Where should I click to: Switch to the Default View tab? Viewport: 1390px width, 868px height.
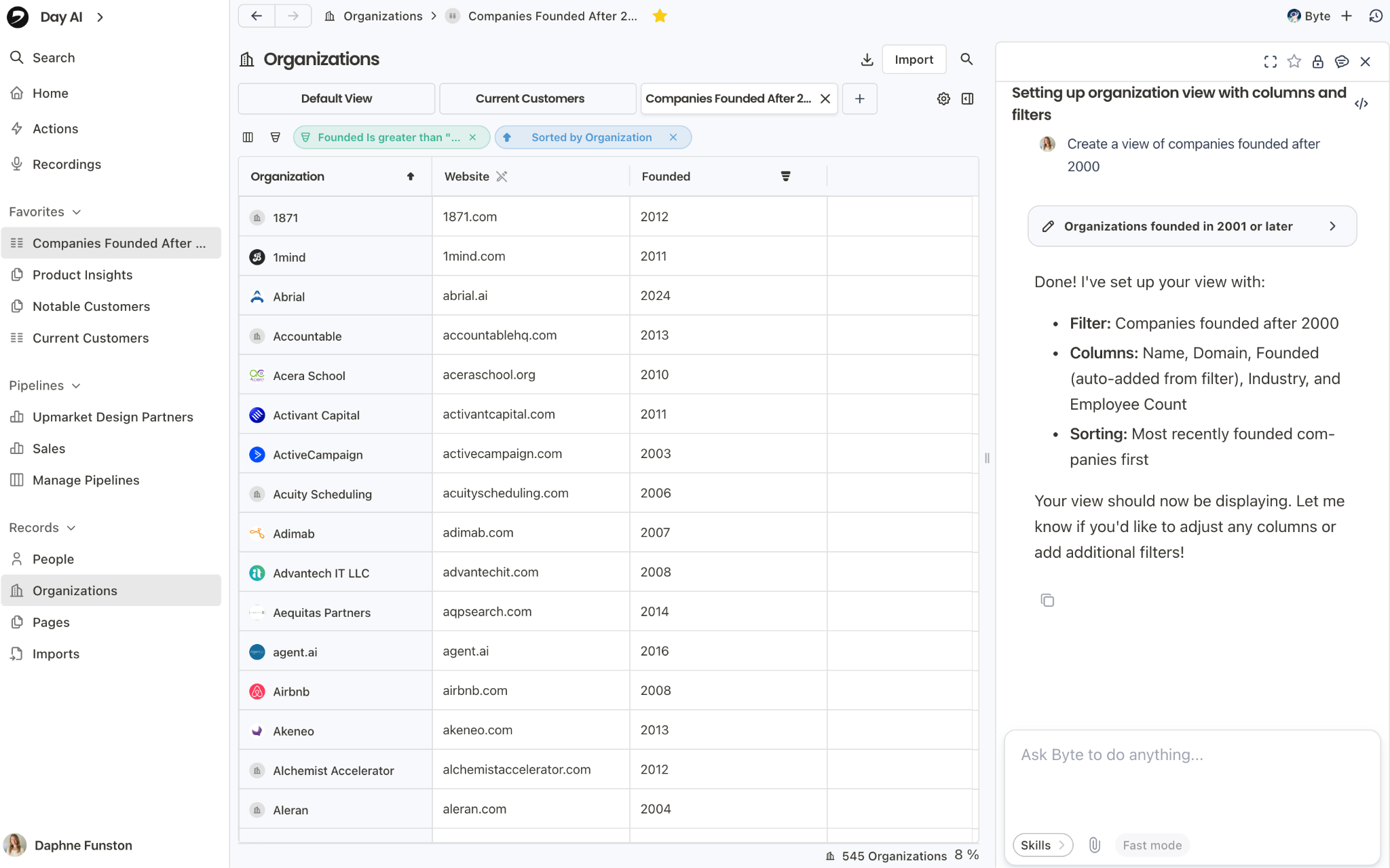click(x=336, y=99)
